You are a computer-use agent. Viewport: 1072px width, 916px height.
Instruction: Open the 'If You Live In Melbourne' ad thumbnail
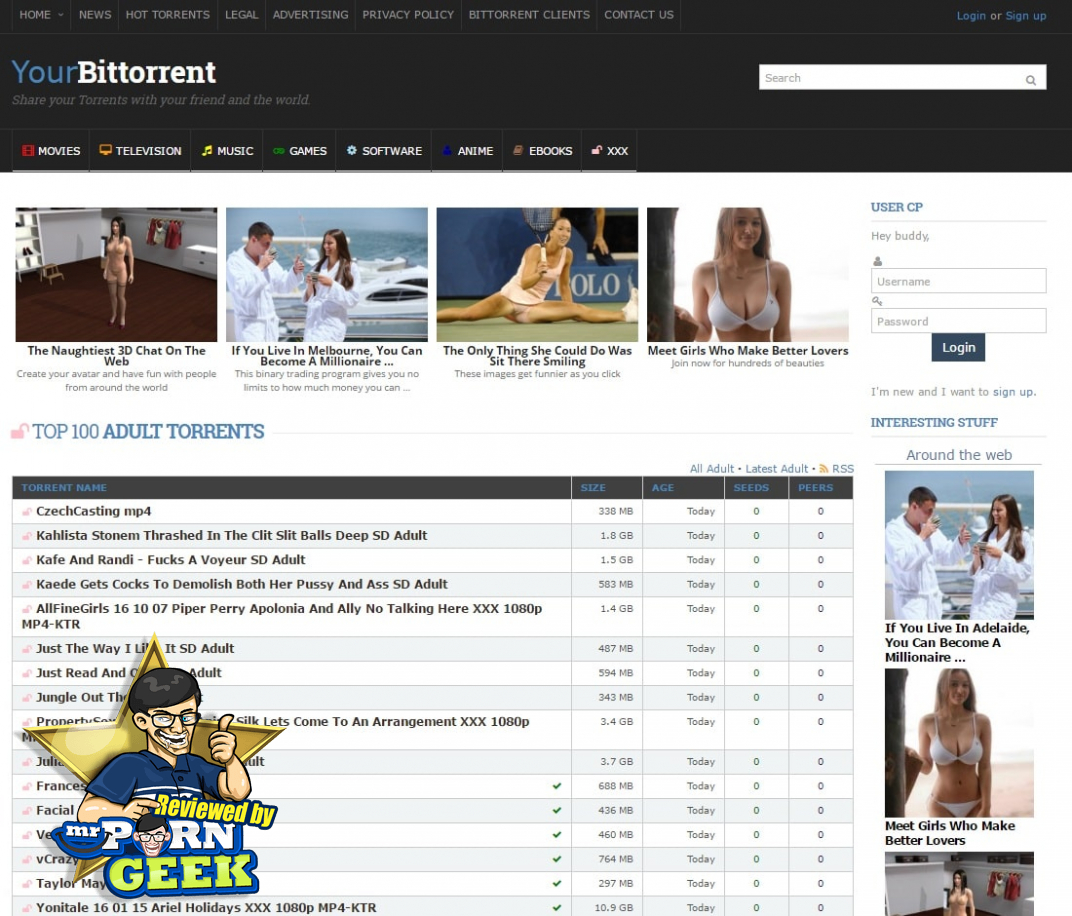click(327, 275)
